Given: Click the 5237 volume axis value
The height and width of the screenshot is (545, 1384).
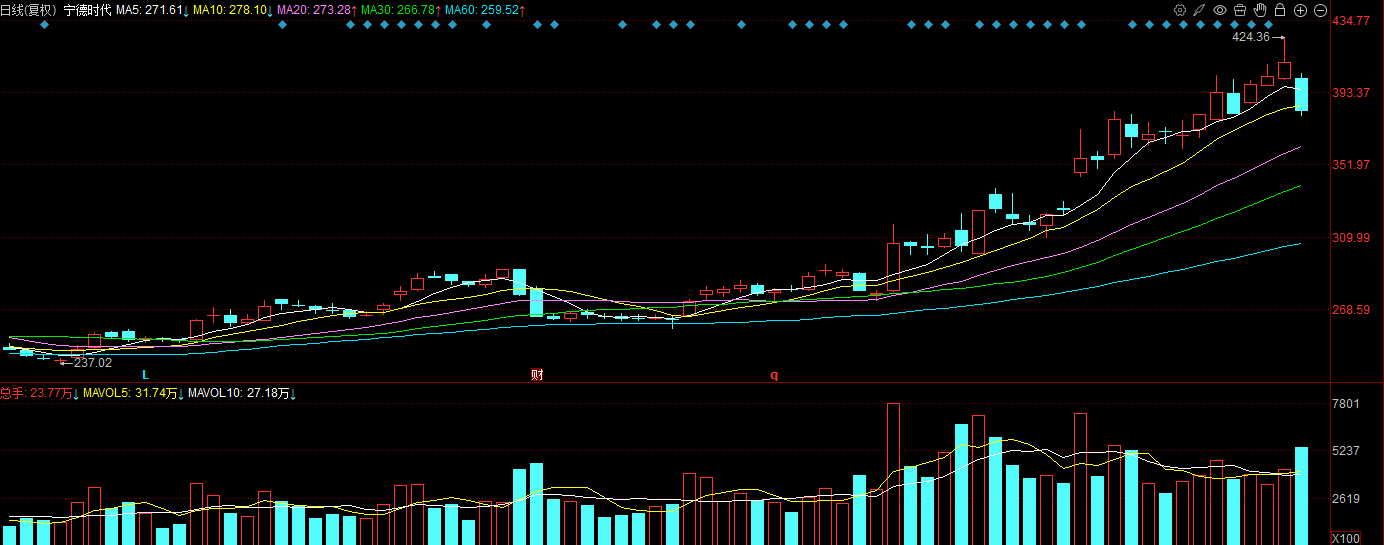Looking at the screenshot, I should coord(1346,451).
